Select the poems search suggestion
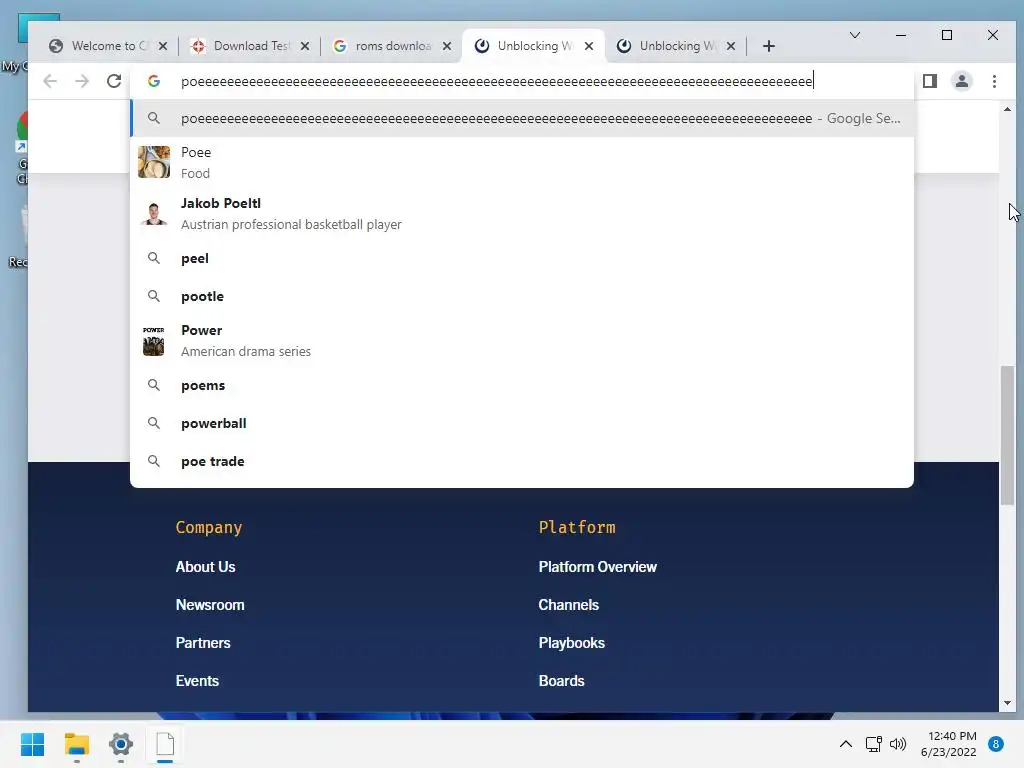Screen dimensions: 1024x768 click(x=522, y=385)
